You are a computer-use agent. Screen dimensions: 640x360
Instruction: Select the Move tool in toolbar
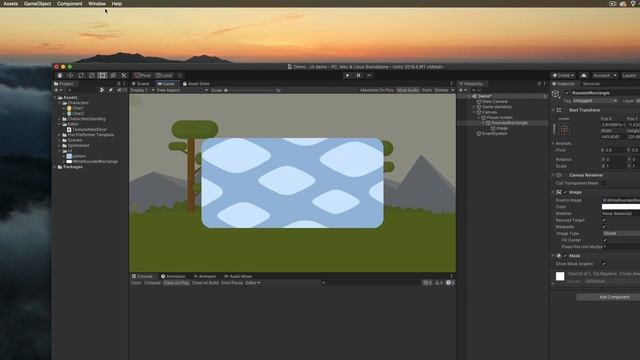(70, 76)
